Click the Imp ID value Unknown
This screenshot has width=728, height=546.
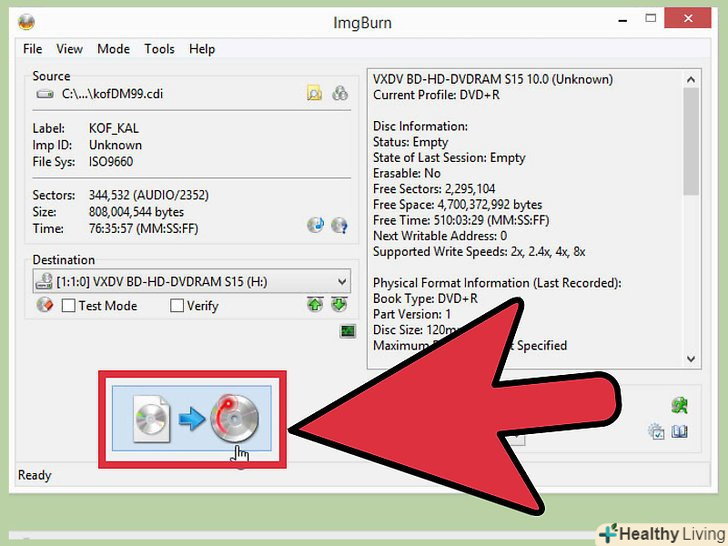tap(115, 145)
